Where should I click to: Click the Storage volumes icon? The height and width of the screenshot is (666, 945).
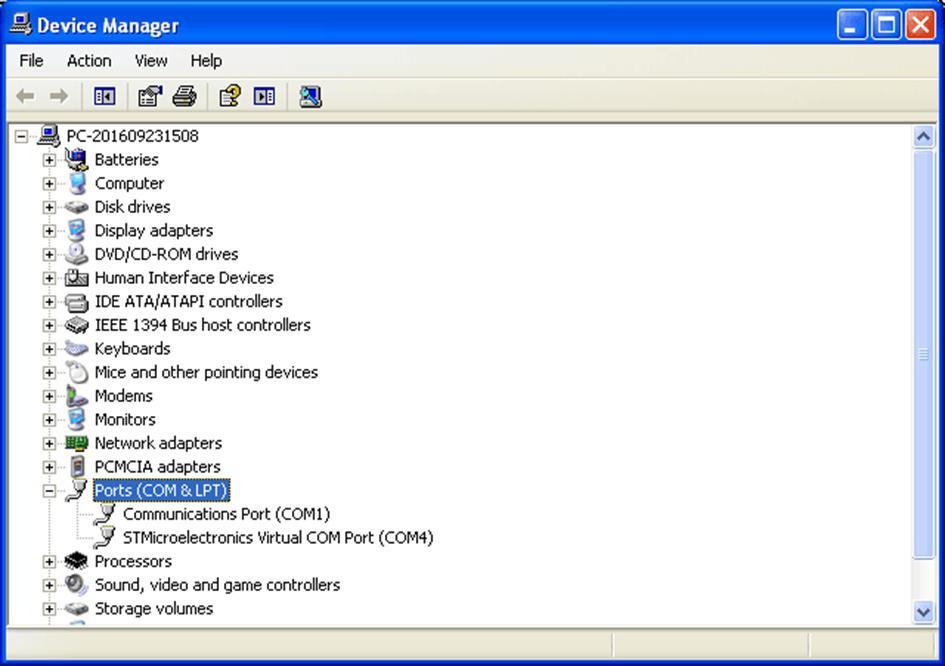[77, 609]
